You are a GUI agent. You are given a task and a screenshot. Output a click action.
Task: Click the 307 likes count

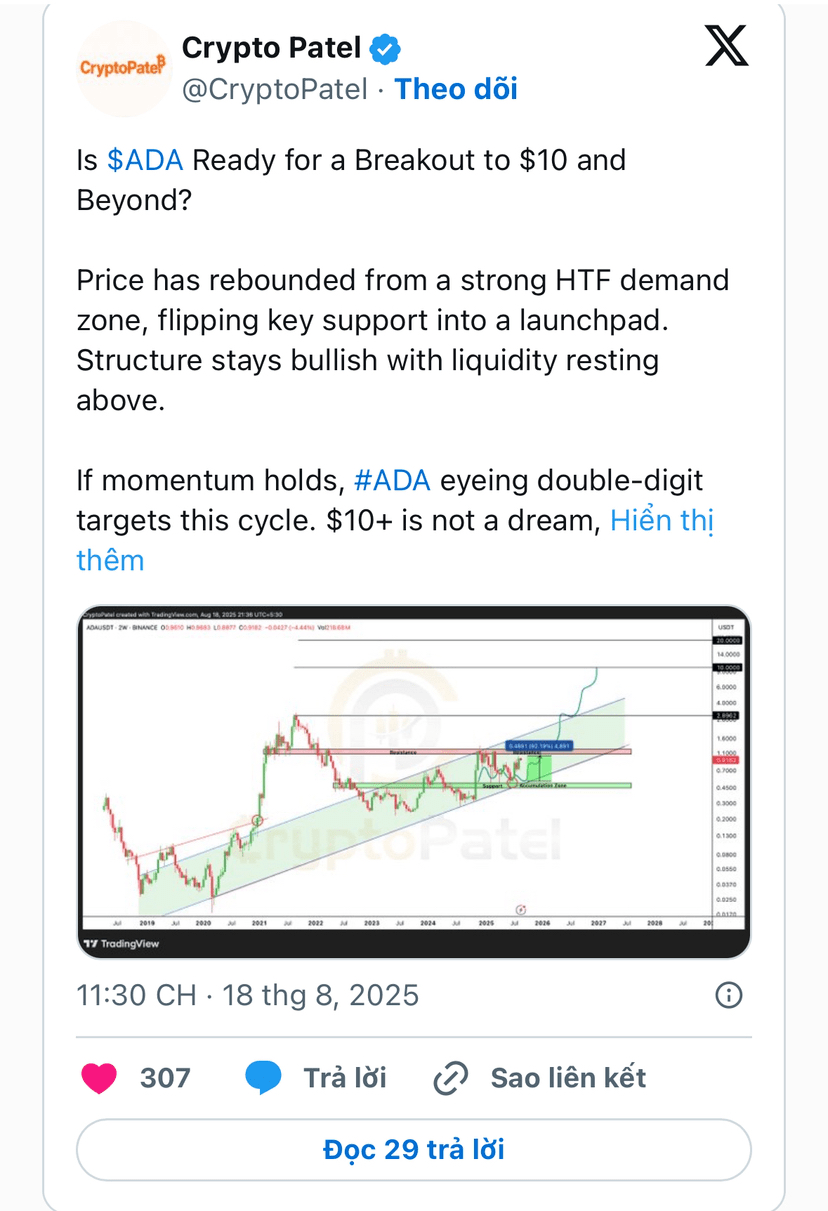click(165, 1078)
